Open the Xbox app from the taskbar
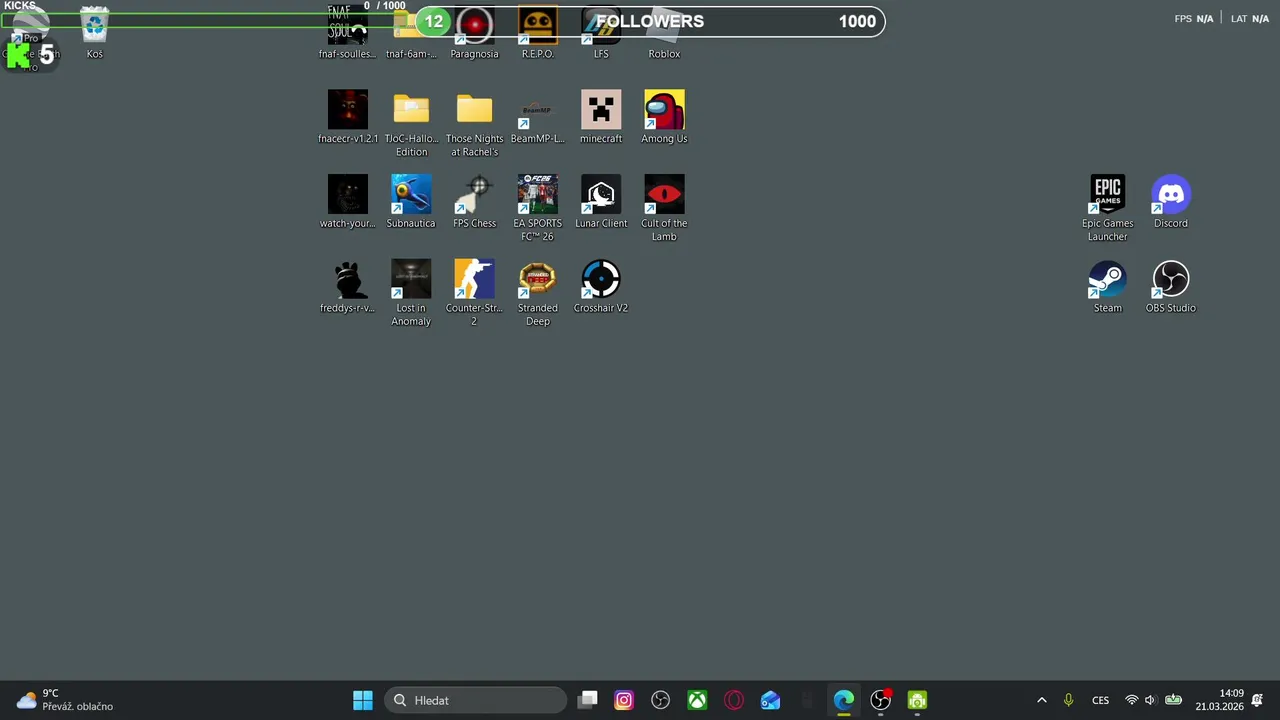Image resolution: width=1280 pixels, height=720 pixels. 697,700
